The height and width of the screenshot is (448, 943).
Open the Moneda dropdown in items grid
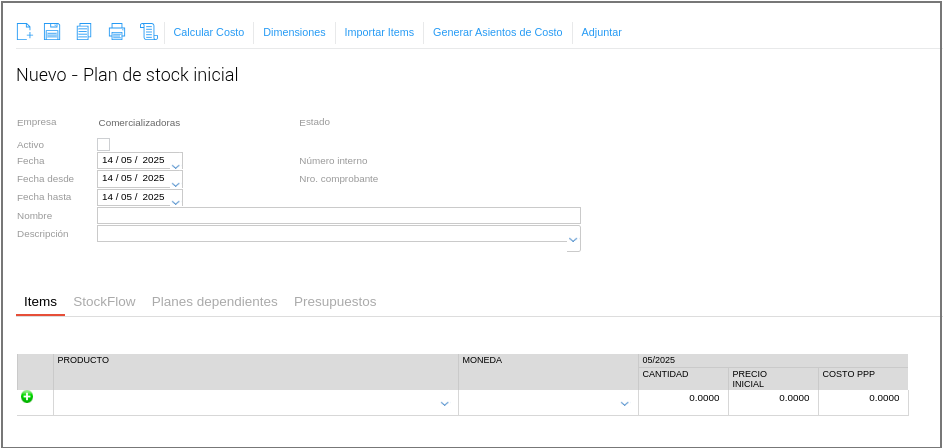click(x=624, y=404)
